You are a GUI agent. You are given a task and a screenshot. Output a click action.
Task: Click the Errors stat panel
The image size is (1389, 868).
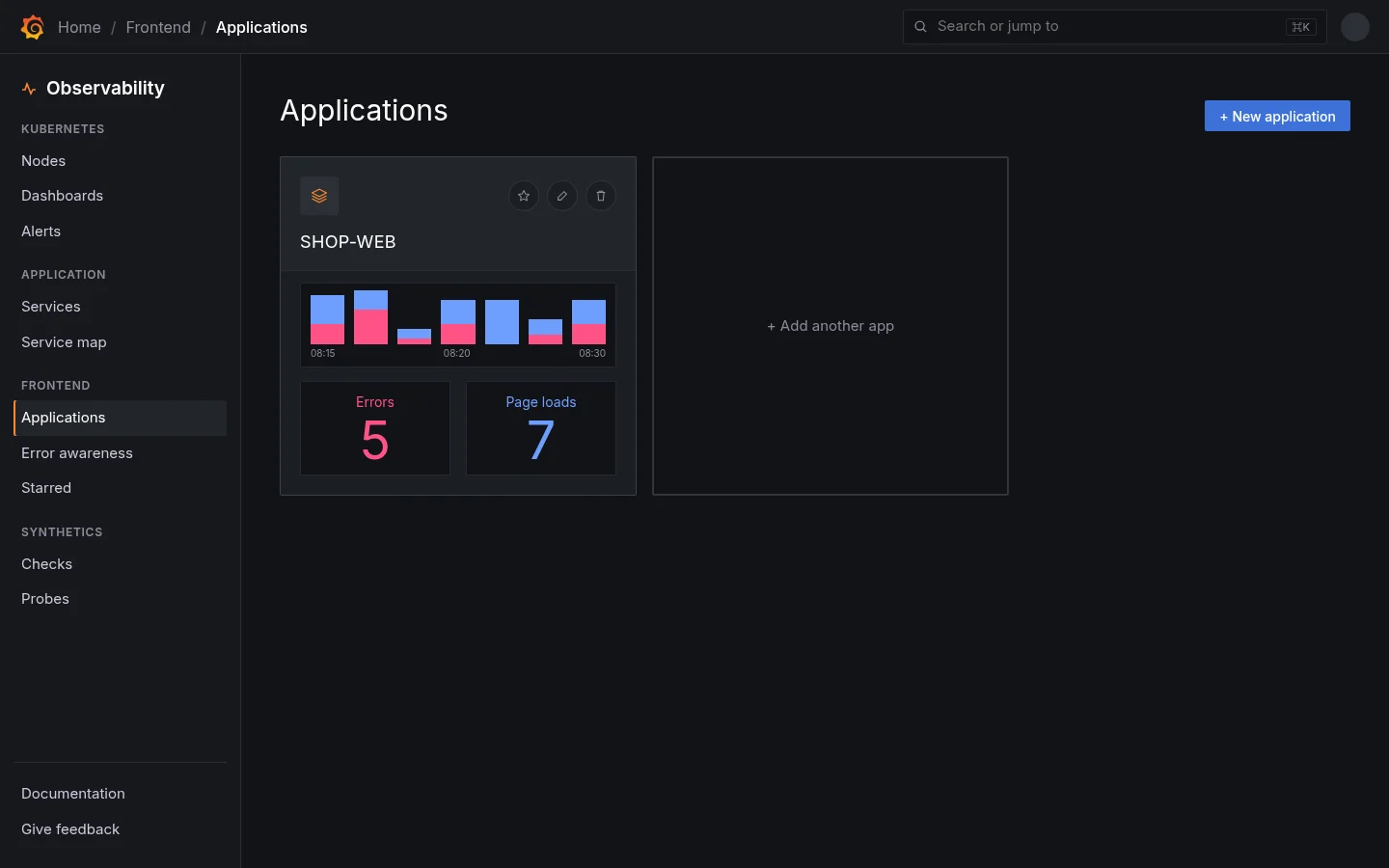tap(375, 428)
